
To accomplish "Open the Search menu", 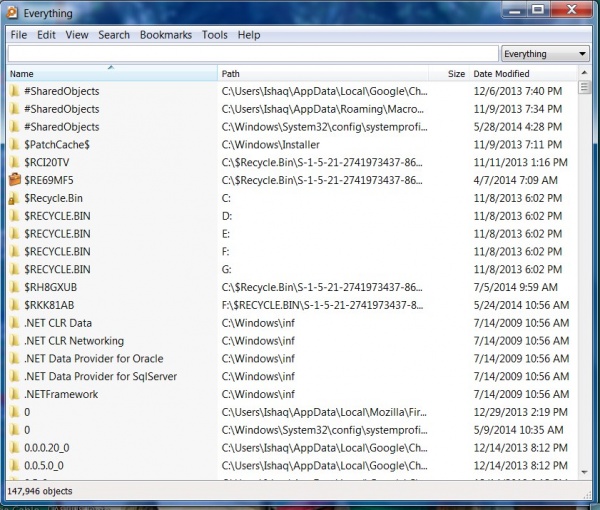I will (x=114, y=35).
